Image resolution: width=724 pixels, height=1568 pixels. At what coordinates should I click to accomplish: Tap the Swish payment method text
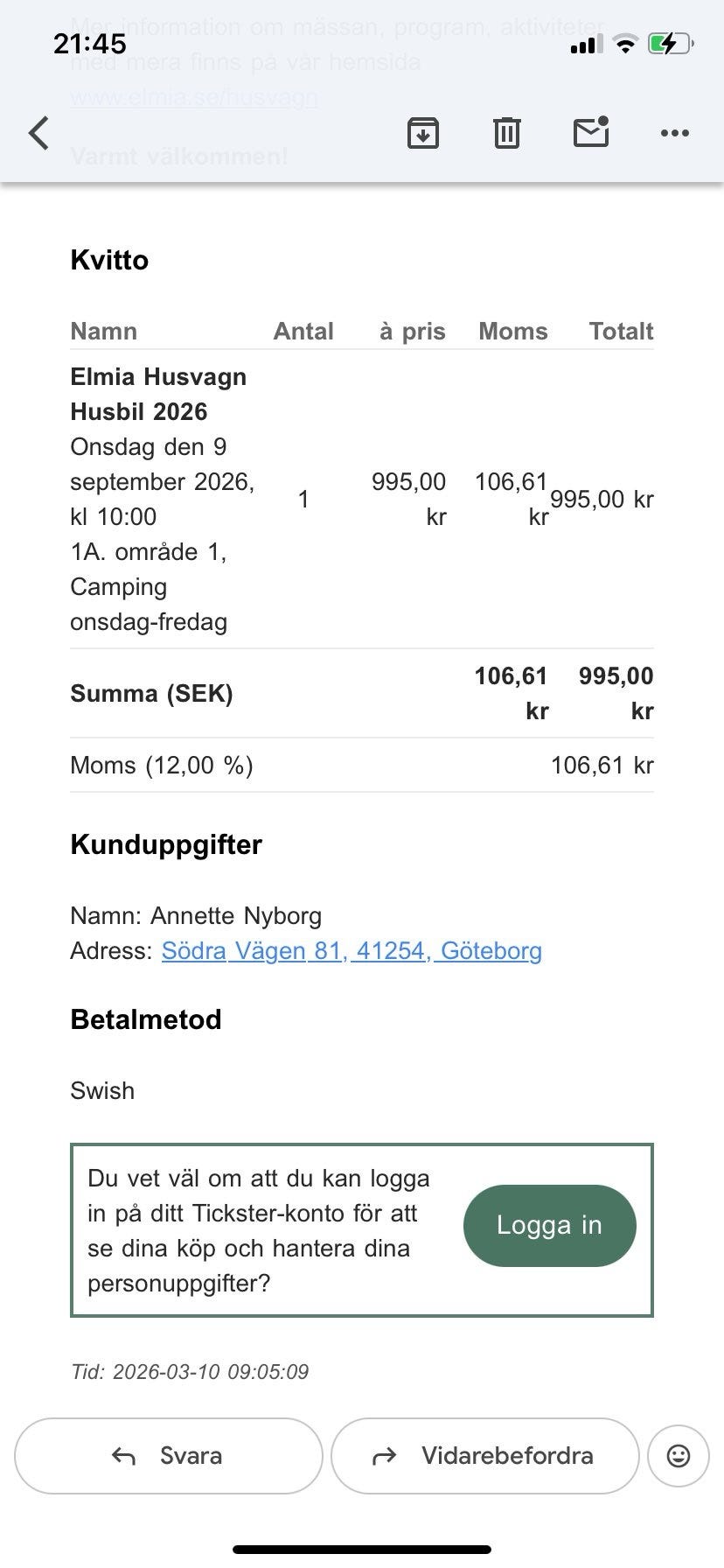102,1091
